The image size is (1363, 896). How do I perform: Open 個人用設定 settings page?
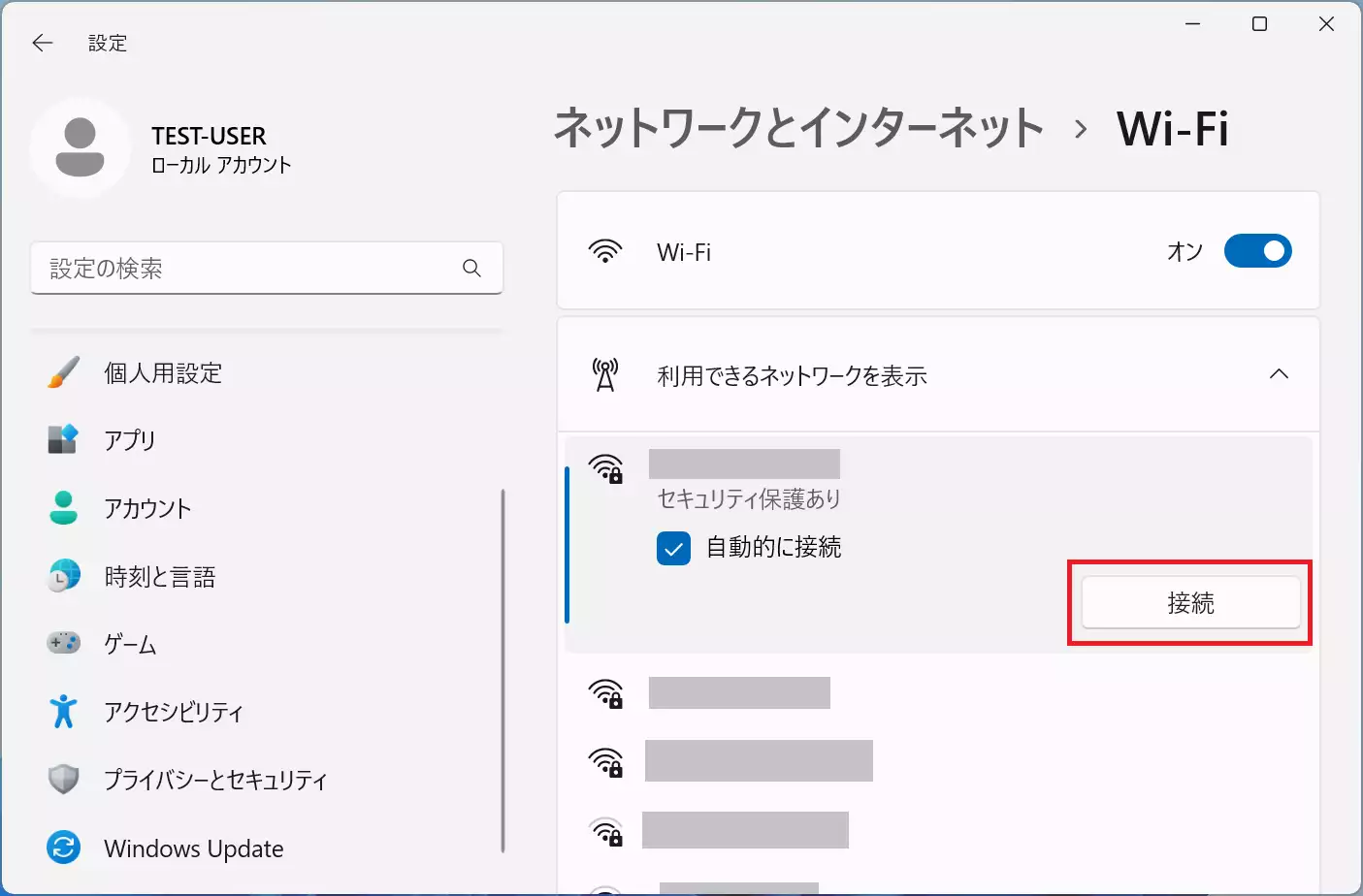pos(267,372)
